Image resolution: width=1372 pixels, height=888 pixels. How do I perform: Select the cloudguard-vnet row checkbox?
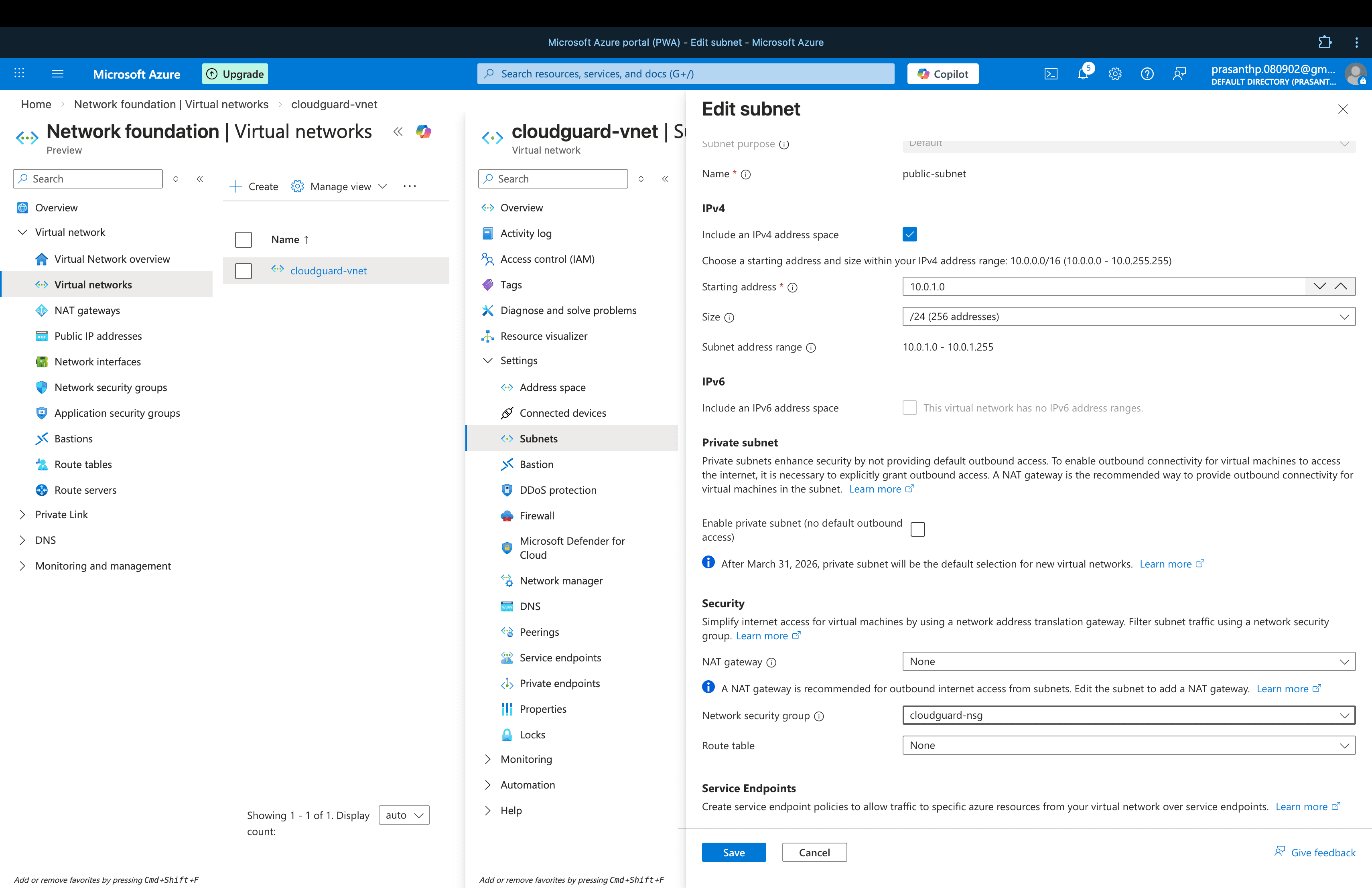tap(243, 271)
